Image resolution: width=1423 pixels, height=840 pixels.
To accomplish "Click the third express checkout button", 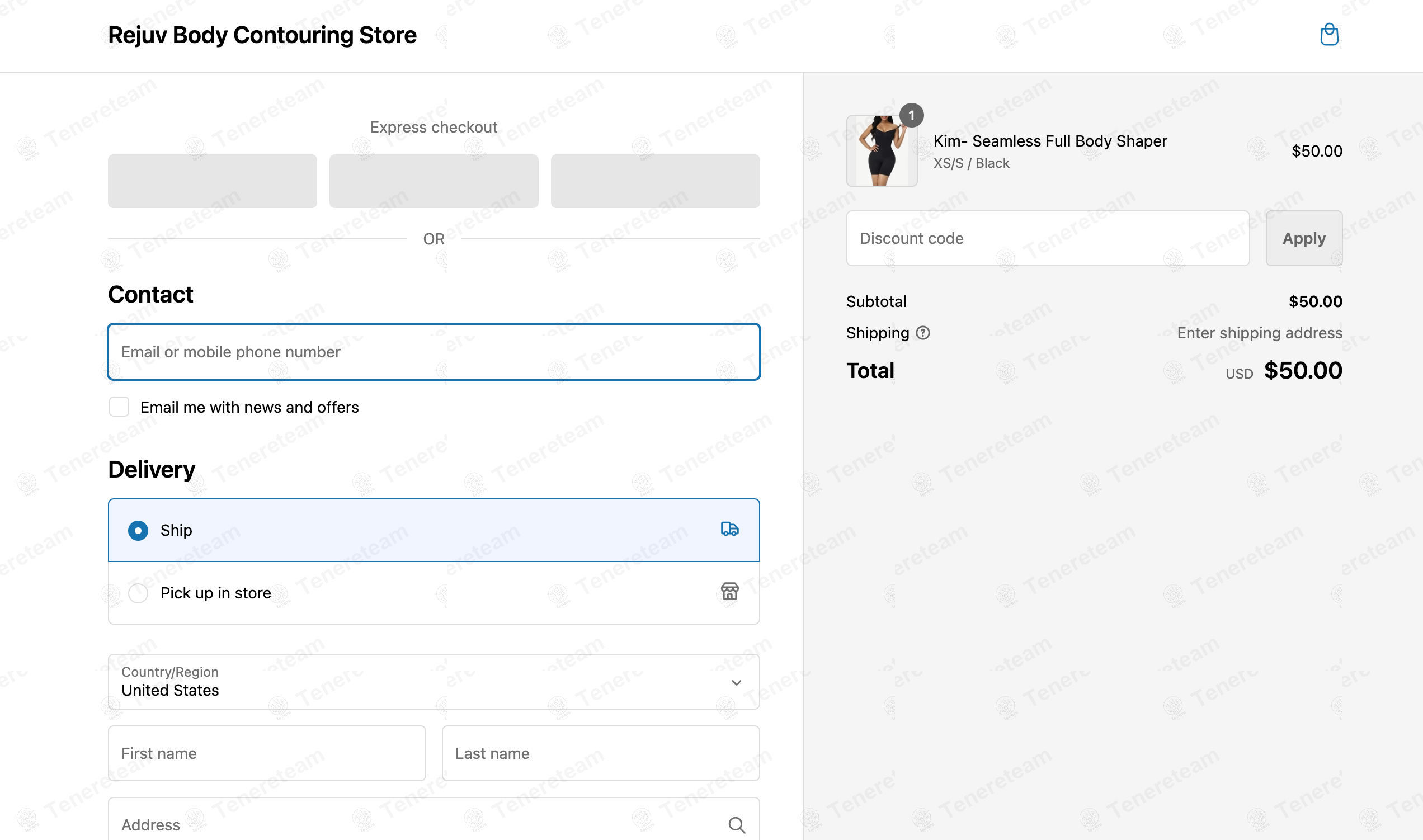I will coord(655,181).
